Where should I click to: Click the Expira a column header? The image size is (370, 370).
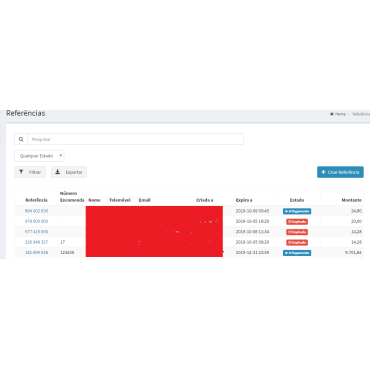click(x=244, y=200)
